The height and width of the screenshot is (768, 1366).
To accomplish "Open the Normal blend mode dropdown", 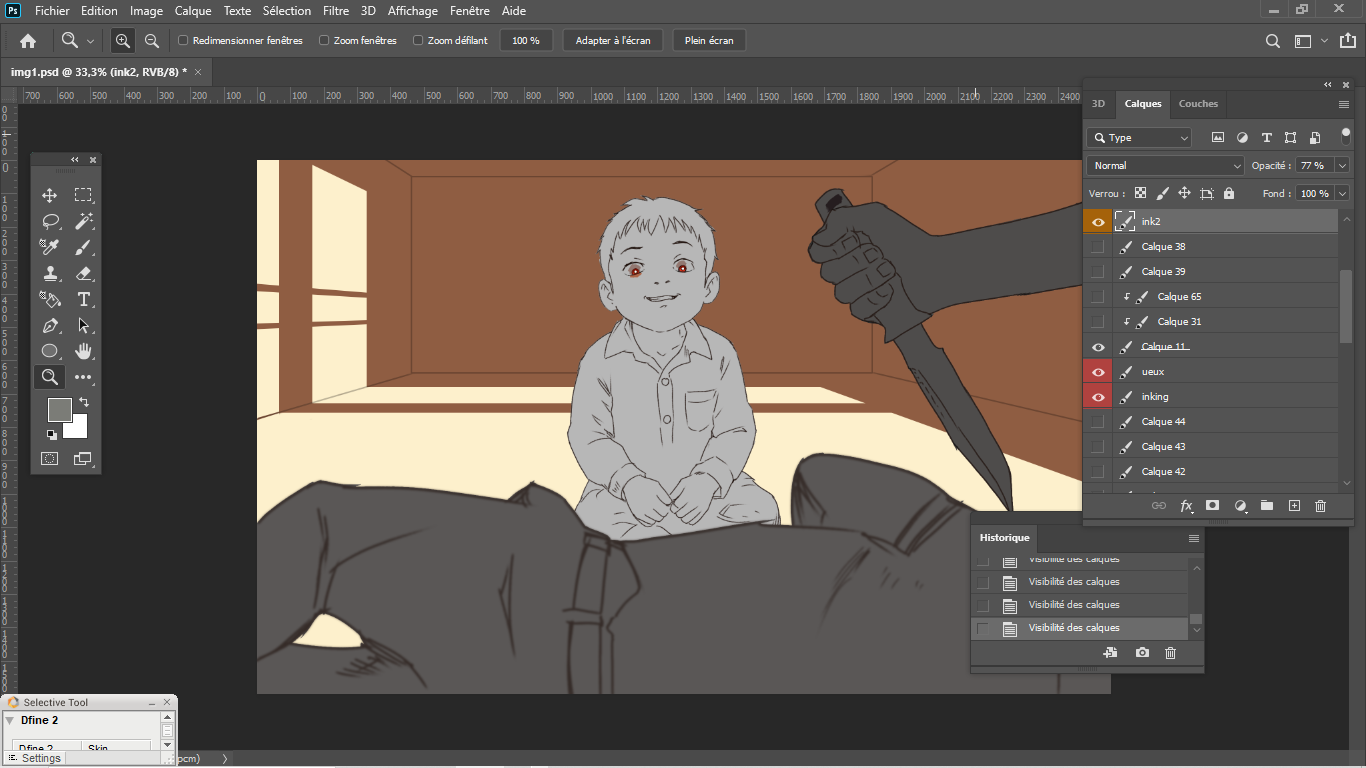I will coord(1165,166).
